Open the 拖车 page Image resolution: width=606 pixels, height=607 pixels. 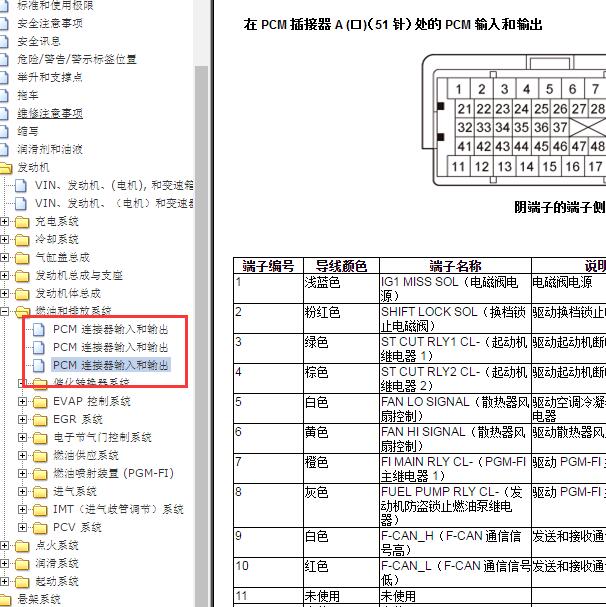[x=27, y=95]
